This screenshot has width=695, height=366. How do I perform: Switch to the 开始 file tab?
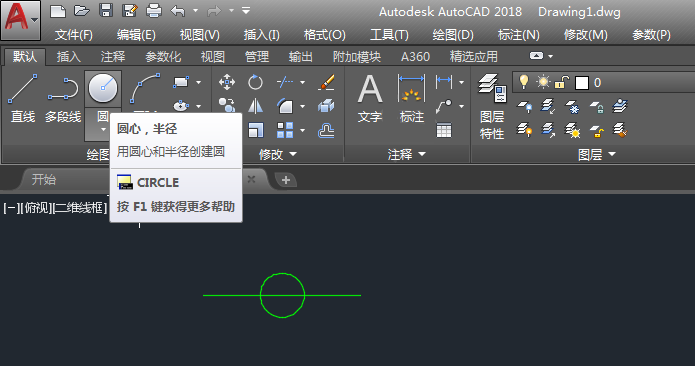(x=43, y=179)
